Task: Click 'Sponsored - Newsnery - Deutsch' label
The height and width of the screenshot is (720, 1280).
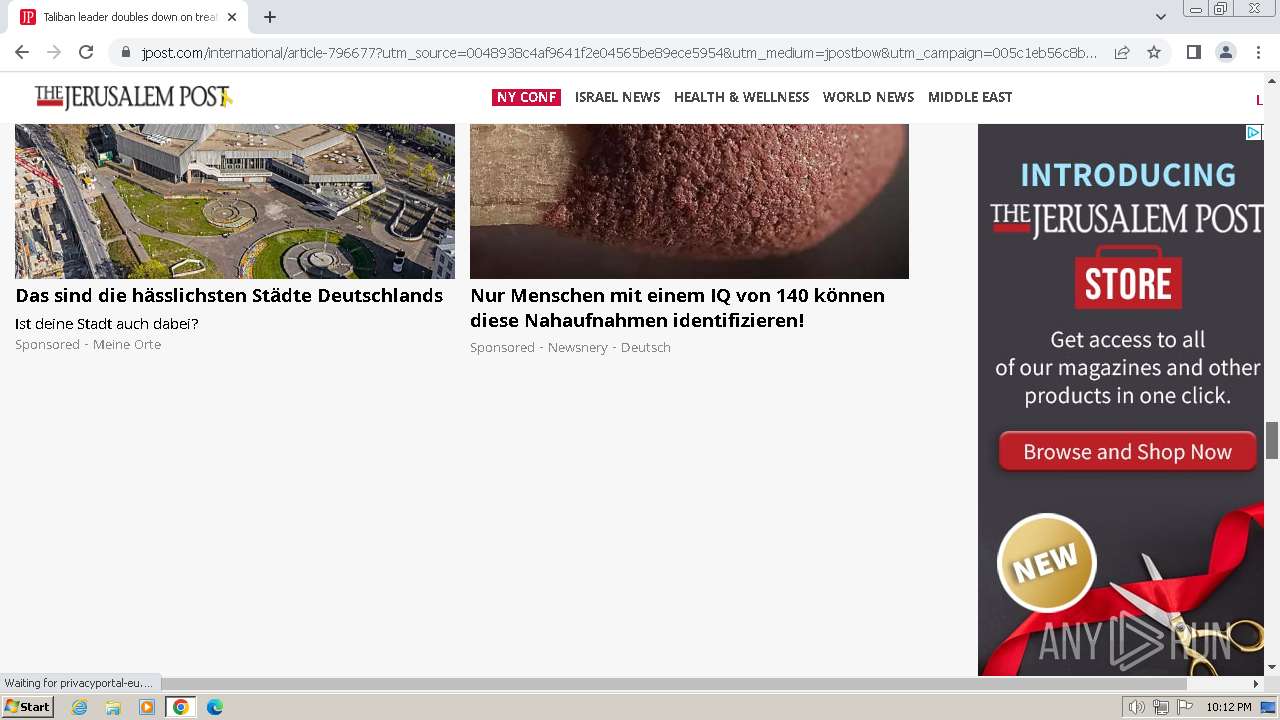Action: pos(570,347)
